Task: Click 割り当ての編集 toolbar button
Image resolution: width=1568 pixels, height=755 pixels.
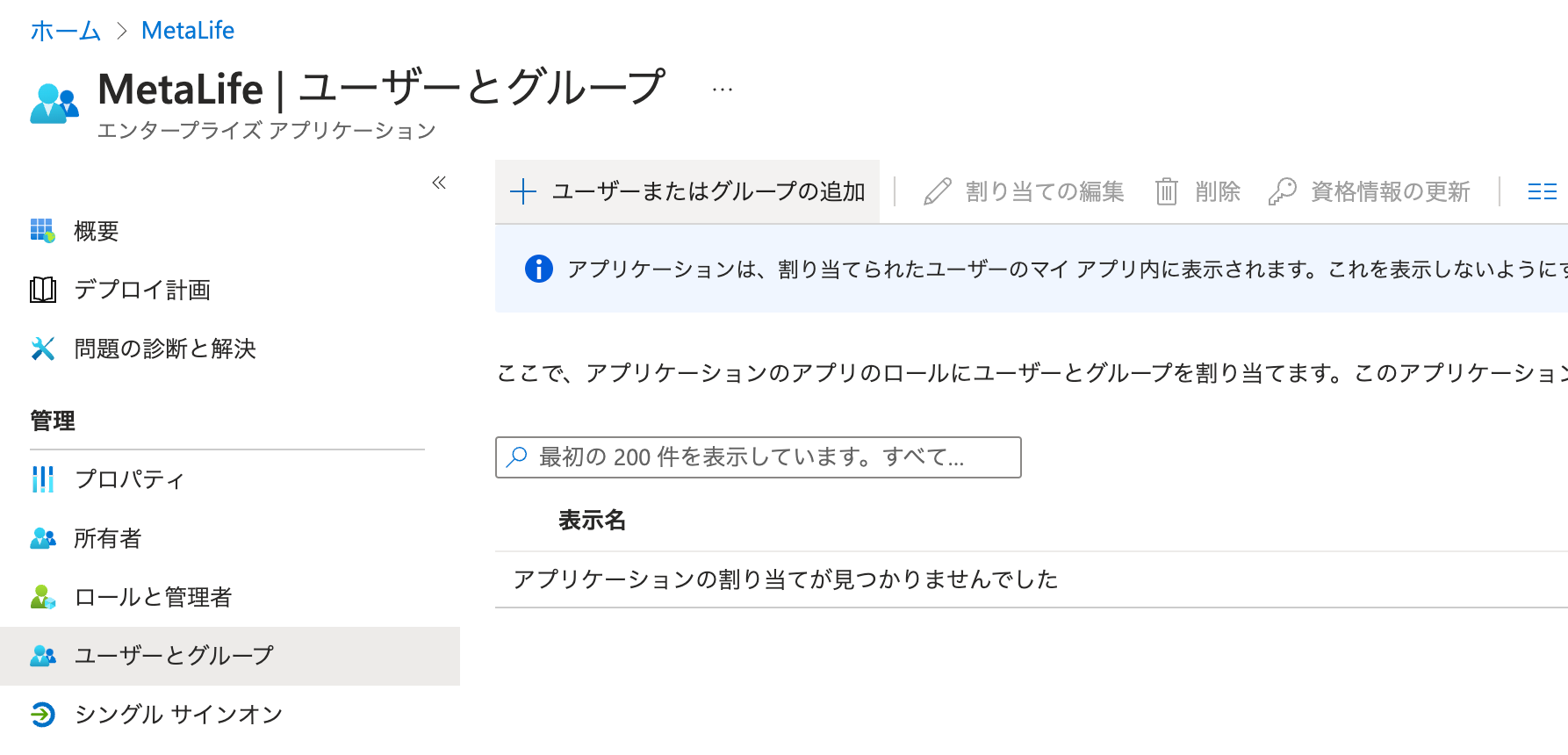Action: tap(1024, 191)
